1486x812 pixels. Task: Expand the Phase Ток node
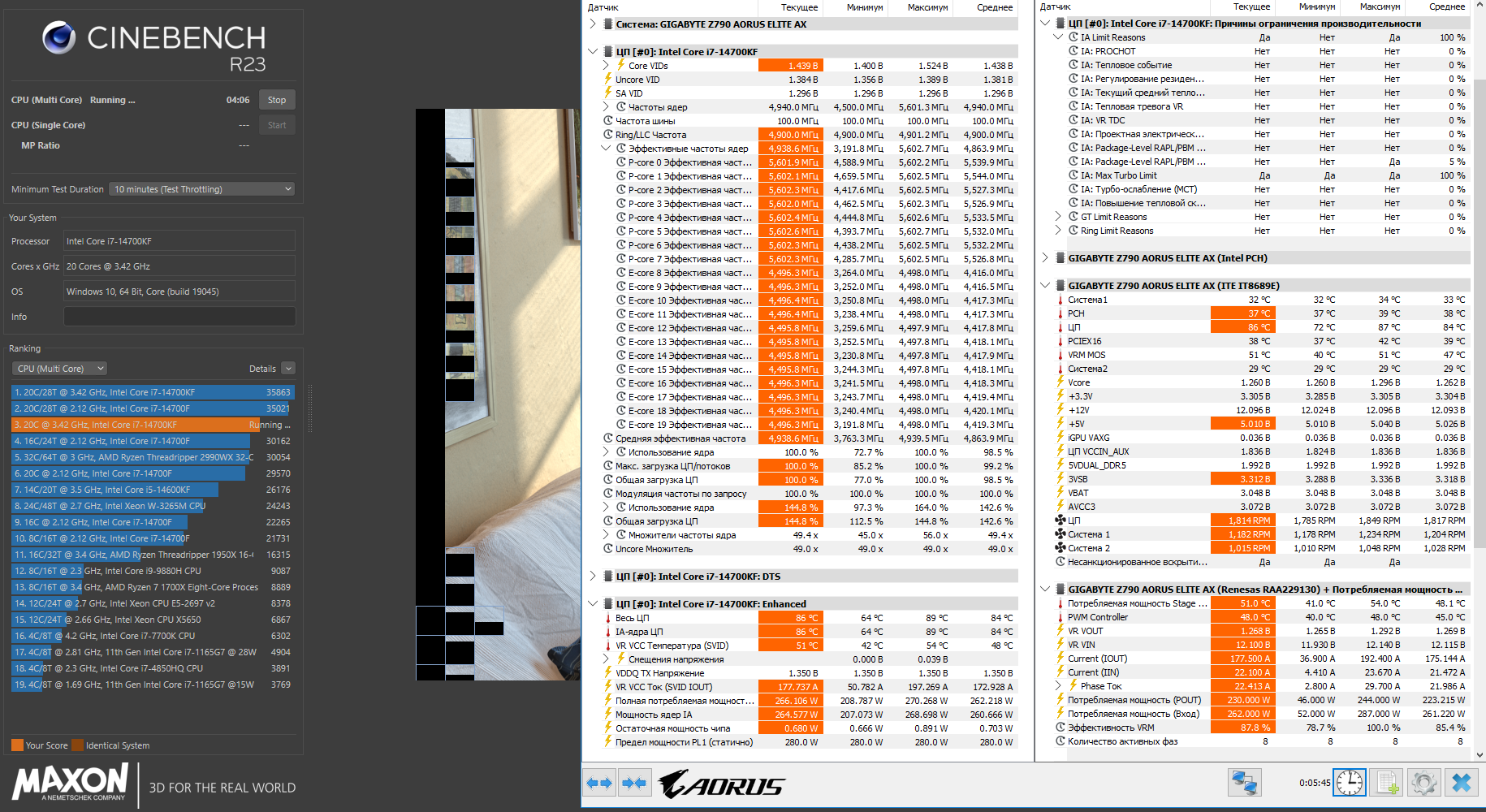[1058, 686]
